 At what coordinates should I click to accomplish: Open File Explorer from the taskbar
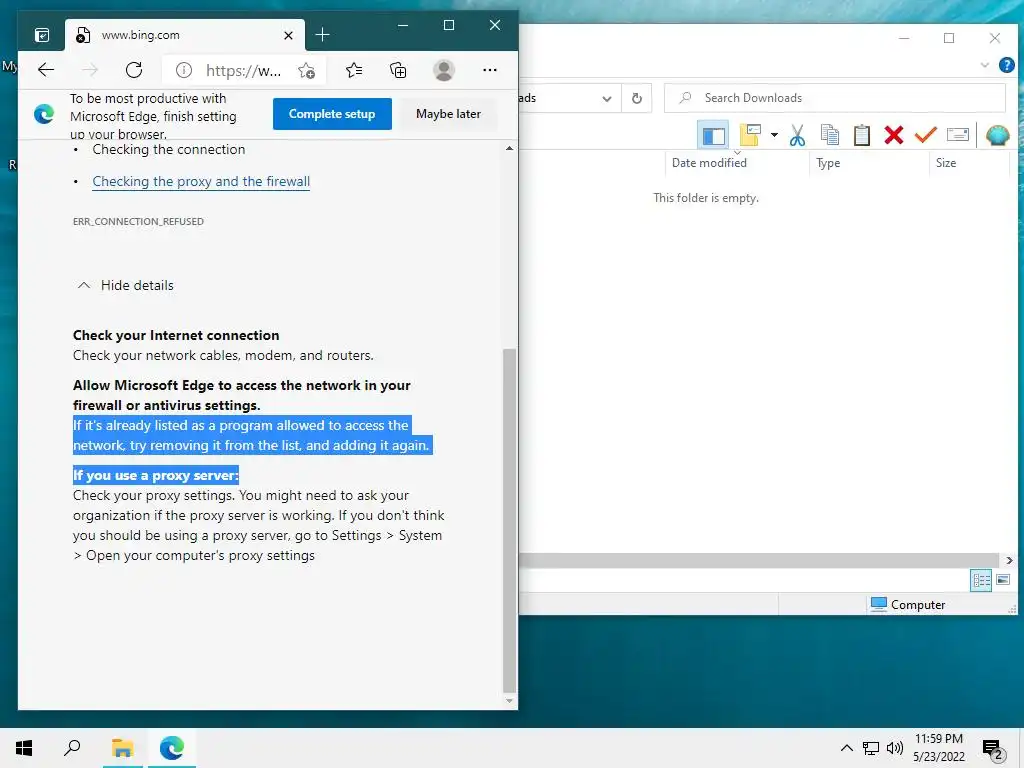click(122, 748)
